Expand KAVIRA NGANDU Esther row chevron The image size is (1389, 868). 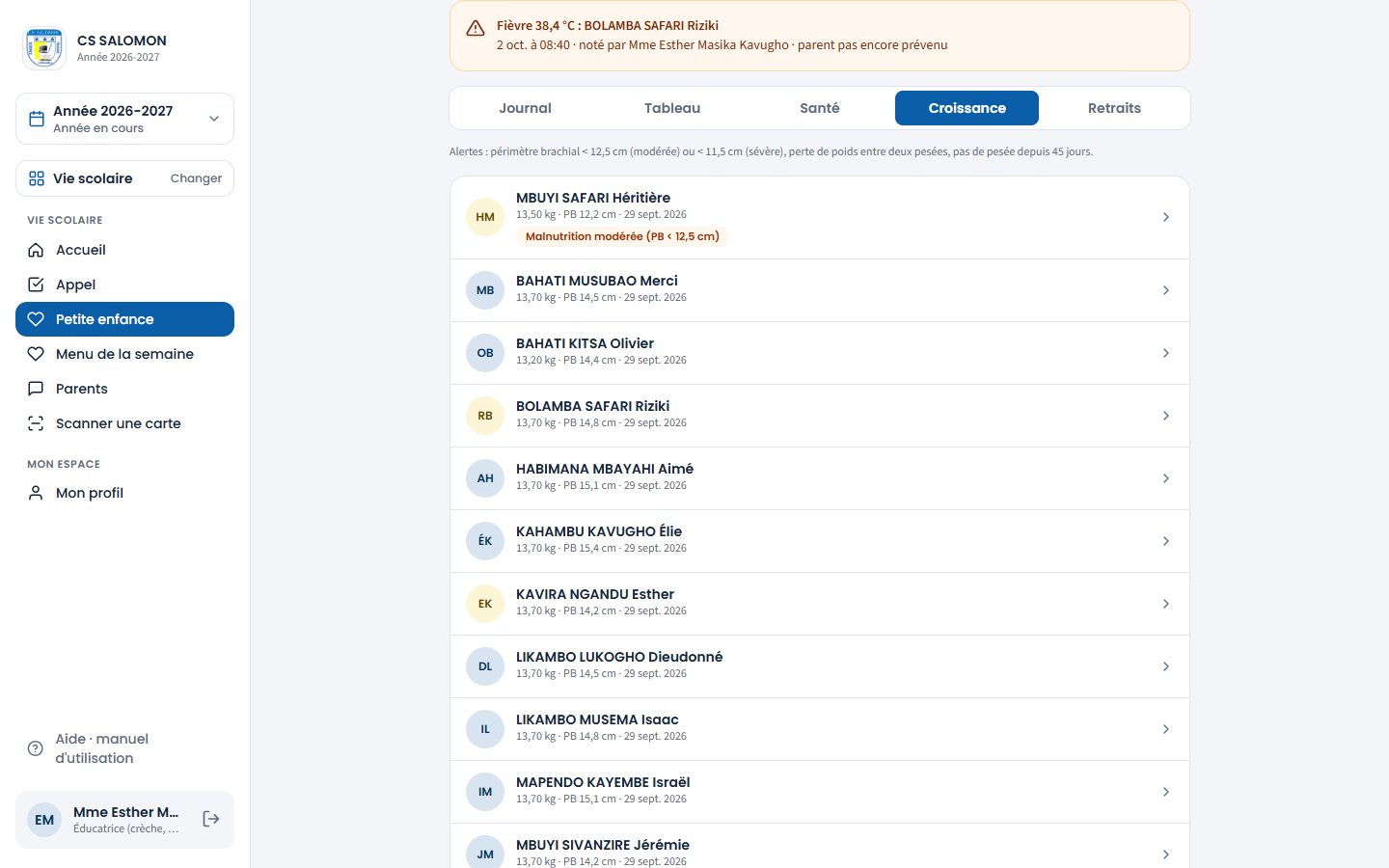pos(1166,604)
